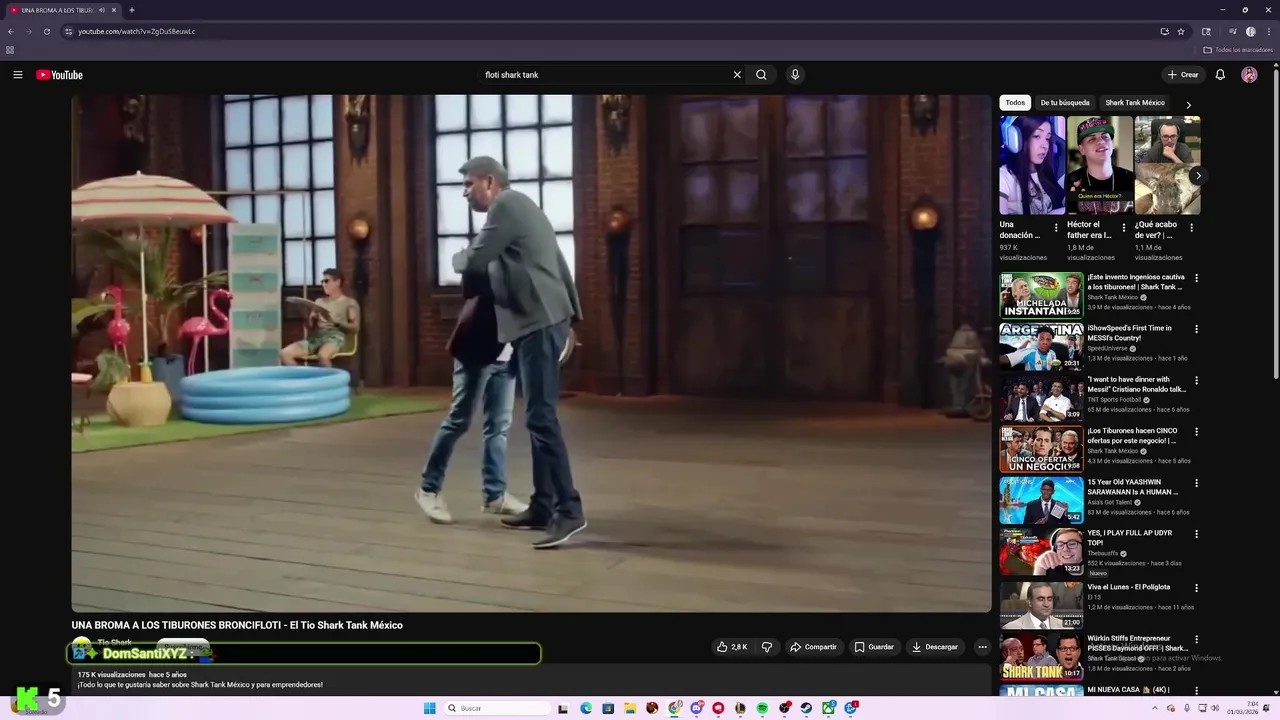Show more filter chips with the arrow
Screen dimensions: 1280x720
point(1188,104)
